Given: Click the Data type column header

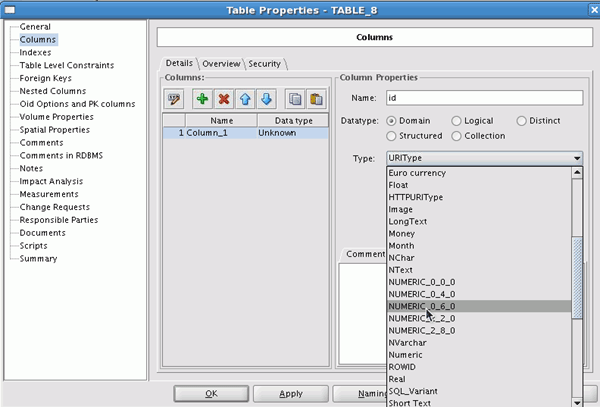Looking at the screenshot, I should [293, 121].
